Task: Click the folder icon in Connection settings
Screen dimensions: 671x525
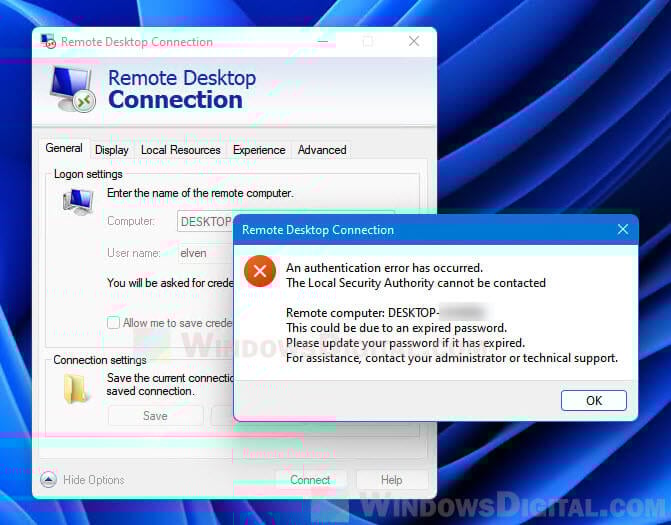Action: pos(76,388)
